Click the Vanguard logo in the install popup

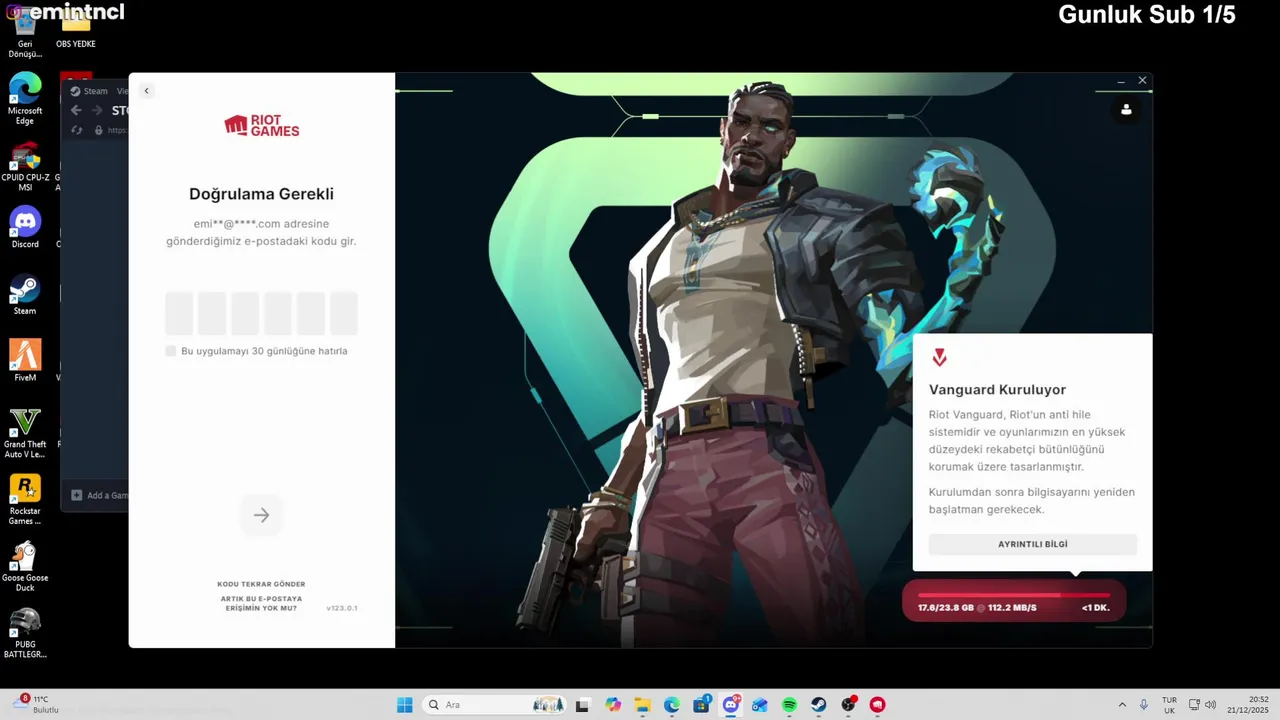[x=939, y=358]
